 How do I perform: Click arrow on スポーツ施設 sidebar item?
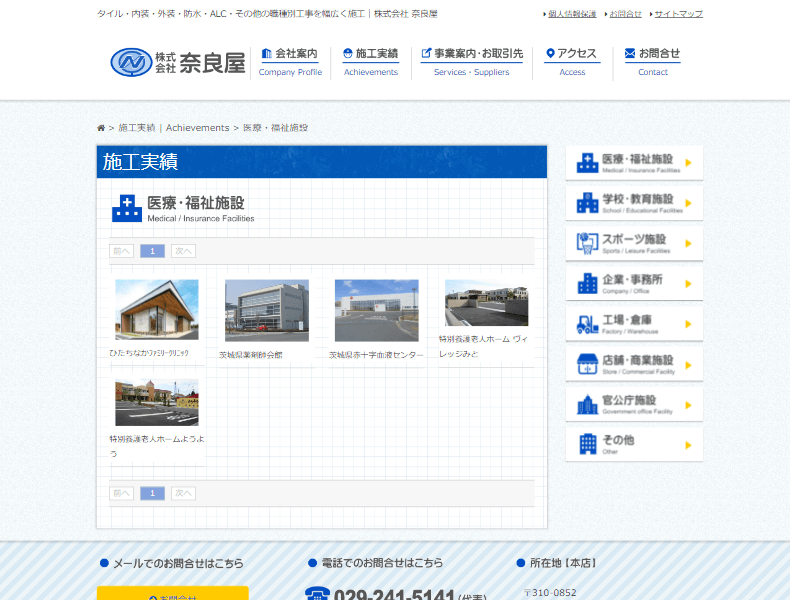point(688,243)
